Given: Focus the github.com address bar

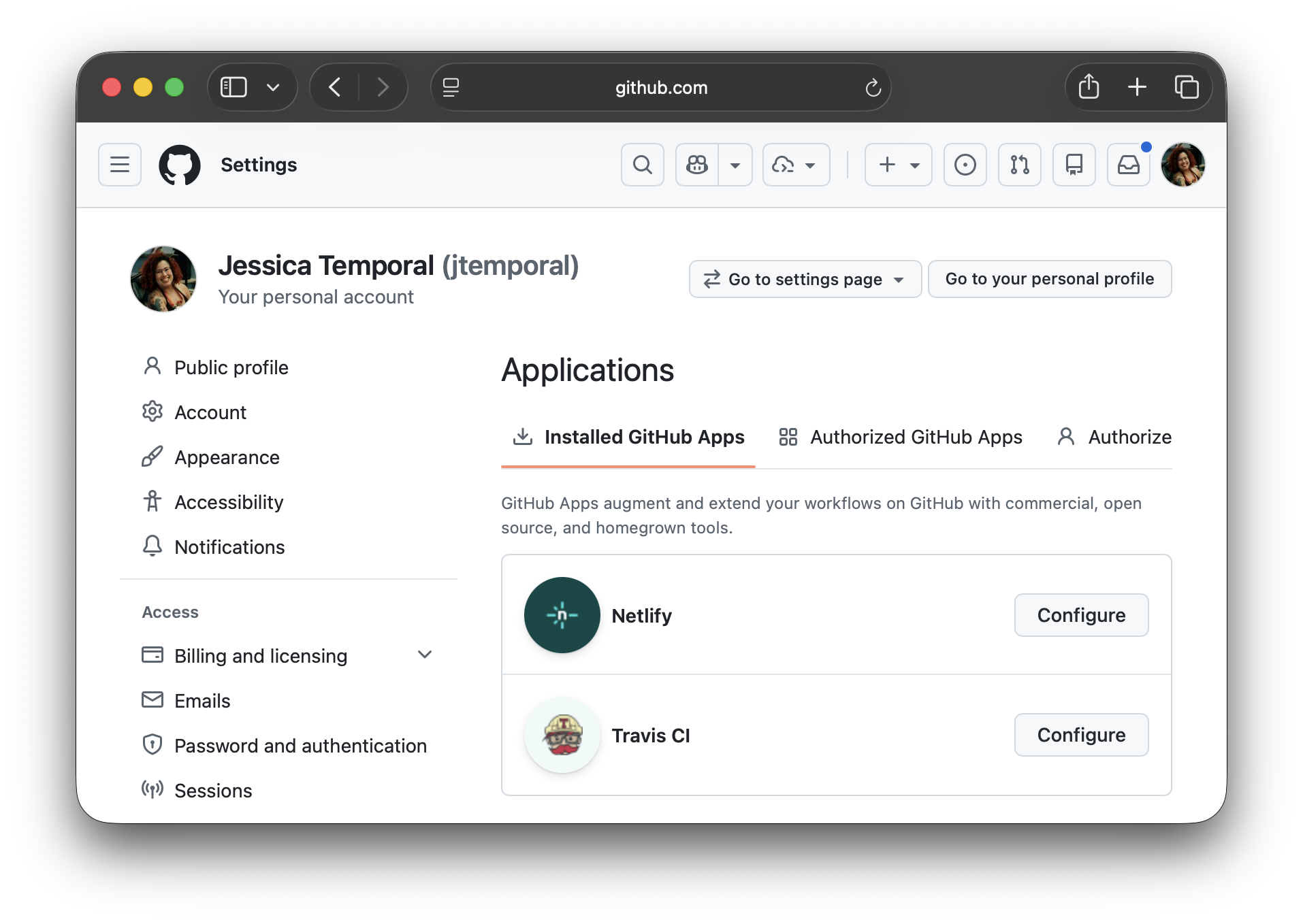Looking at the screenshot, I should tap(661, 87).
